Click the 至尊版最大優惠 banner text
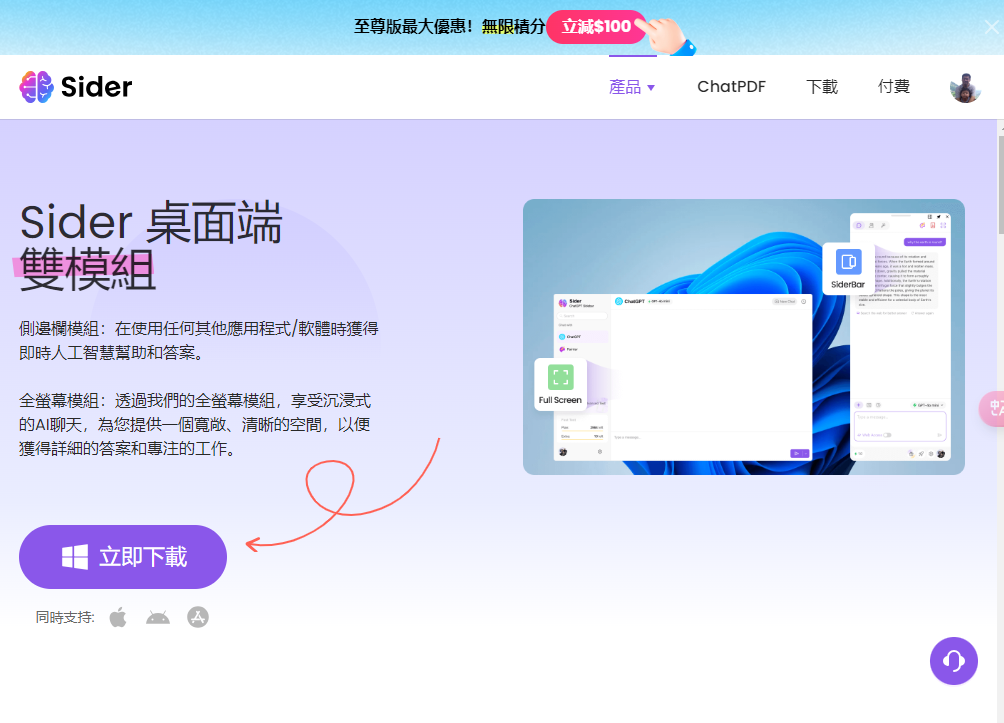1004x723 pixels. pos(413,27)
